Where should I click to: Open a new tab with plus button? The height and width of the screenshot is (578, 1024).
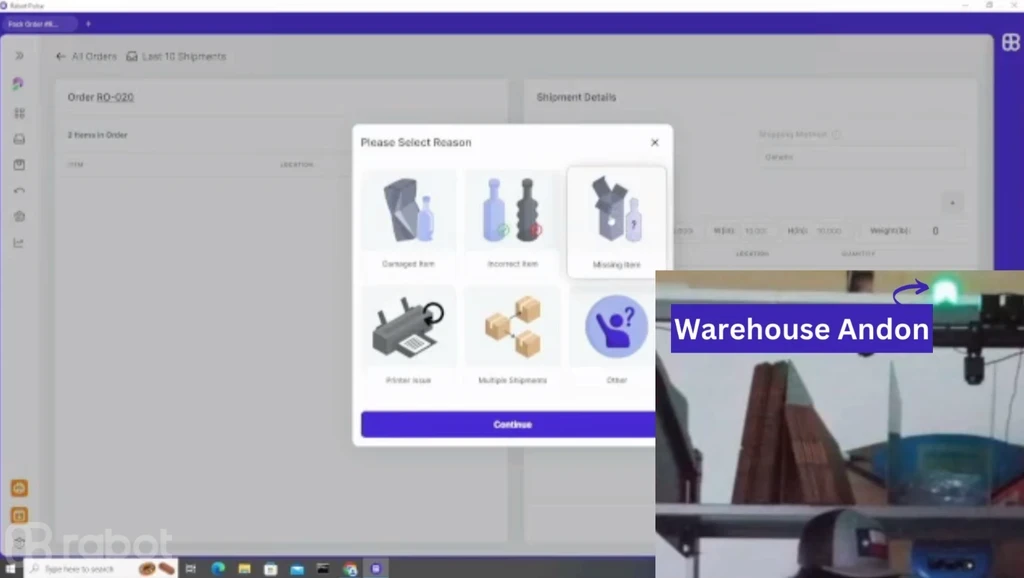click(88, 23)
